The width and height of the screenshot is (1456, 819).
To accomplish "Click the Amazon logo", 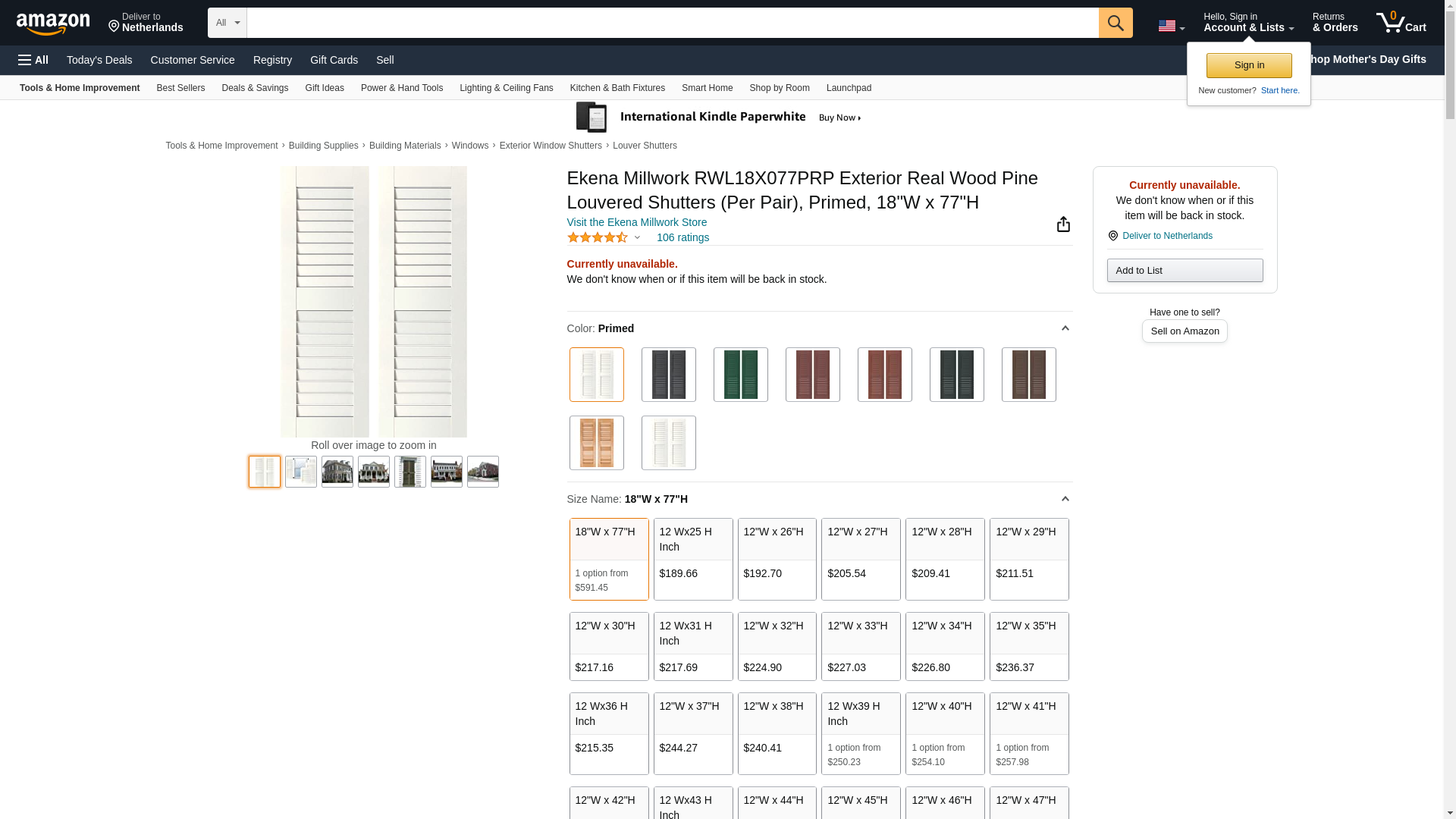I will pyautogui.click(x=53, y=24).
